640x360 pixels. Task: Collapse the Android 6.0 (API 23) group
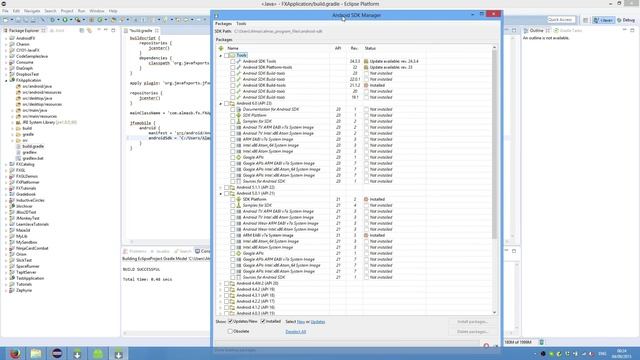[x=221, y=103]
